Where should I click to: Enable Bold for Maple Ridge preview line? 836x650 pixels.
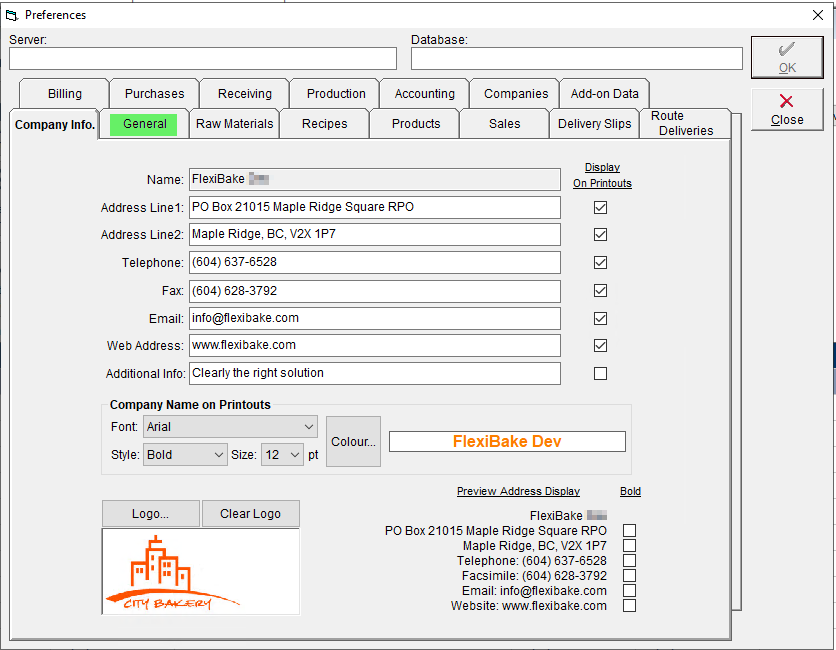(630, 545)
